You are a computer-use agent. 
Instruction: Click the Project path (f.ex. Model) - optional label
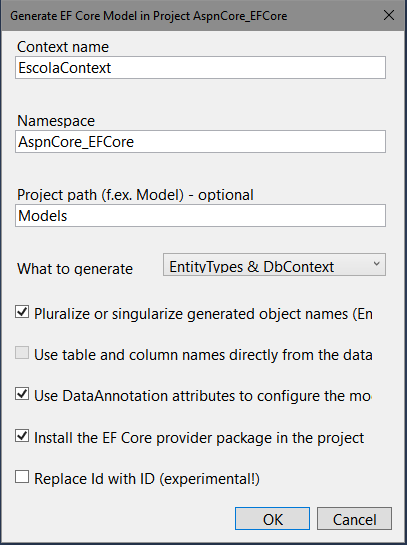tap(136, 195)
